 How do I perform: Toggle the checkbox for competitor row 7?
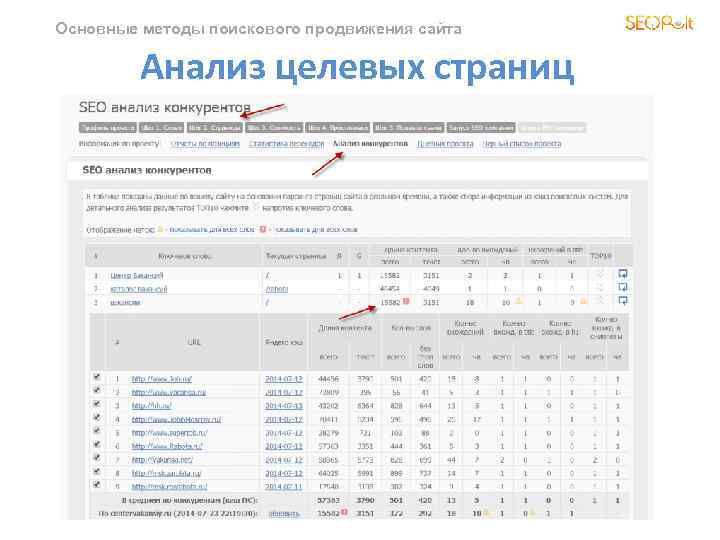point(96,457)
